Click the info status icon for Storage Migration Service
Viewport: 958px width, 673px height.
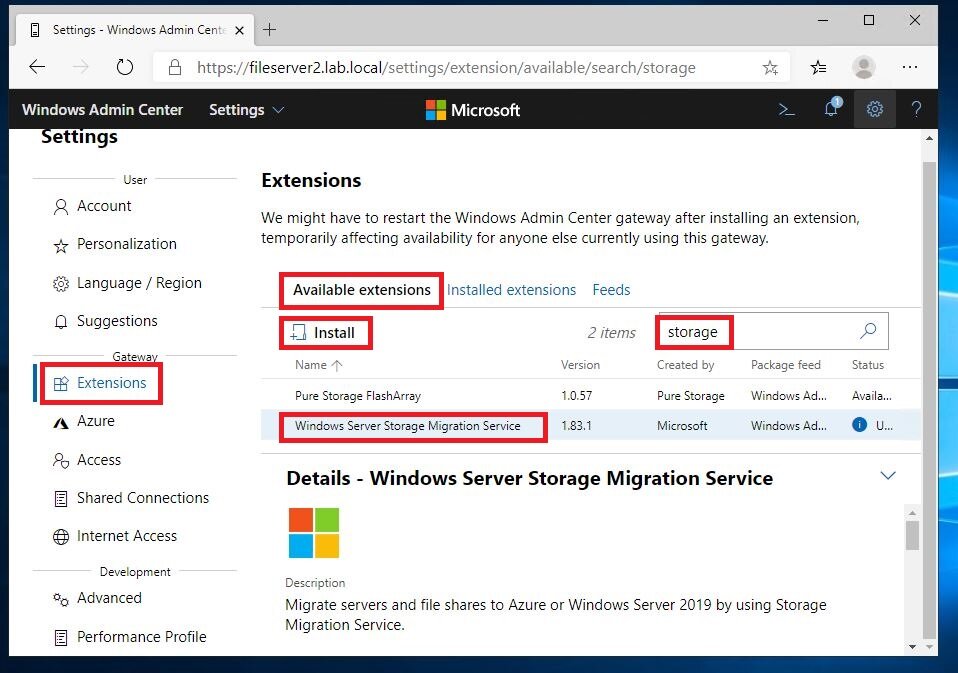point(859,425)
